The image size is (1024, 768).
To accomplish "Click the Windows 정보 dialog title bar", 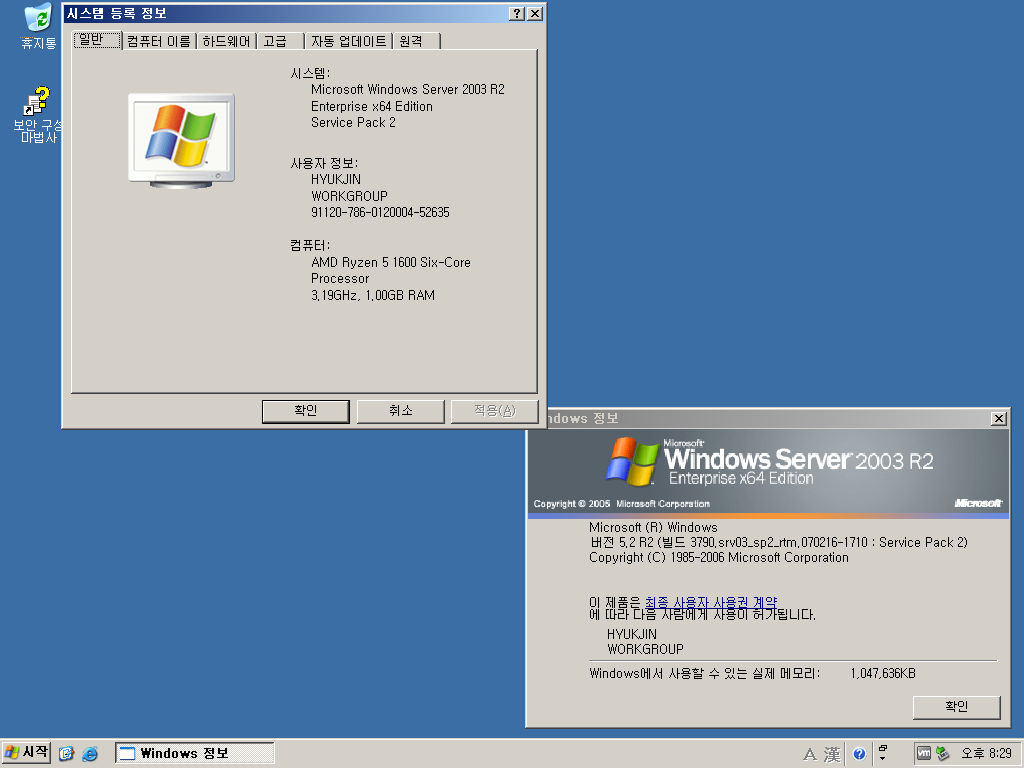I will click(x=767, y=419).
